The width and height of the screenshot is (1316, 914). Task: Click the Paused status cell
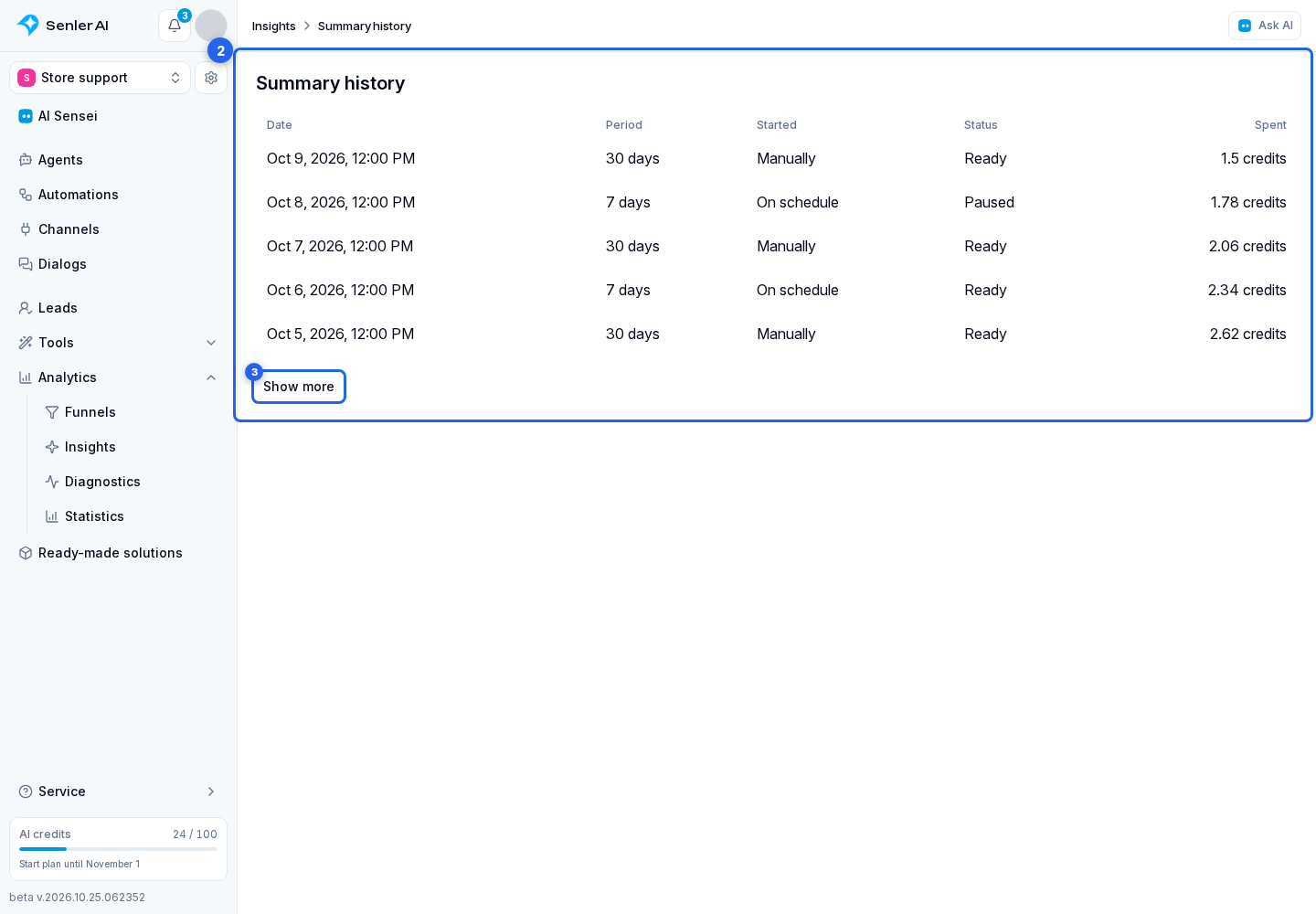(x=989, y=202)
